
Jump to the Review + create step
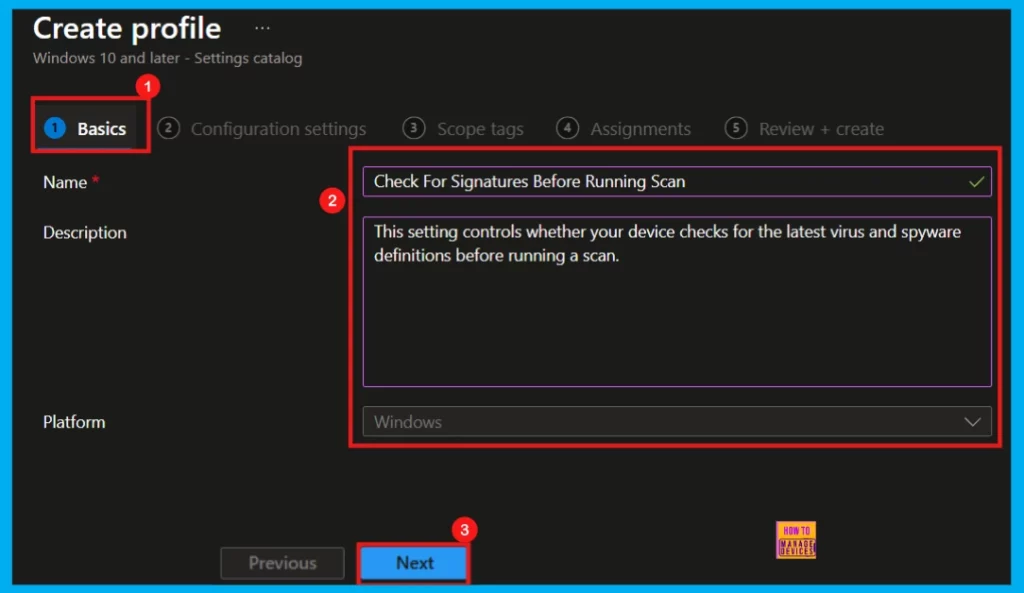click(x=805, y=129)
